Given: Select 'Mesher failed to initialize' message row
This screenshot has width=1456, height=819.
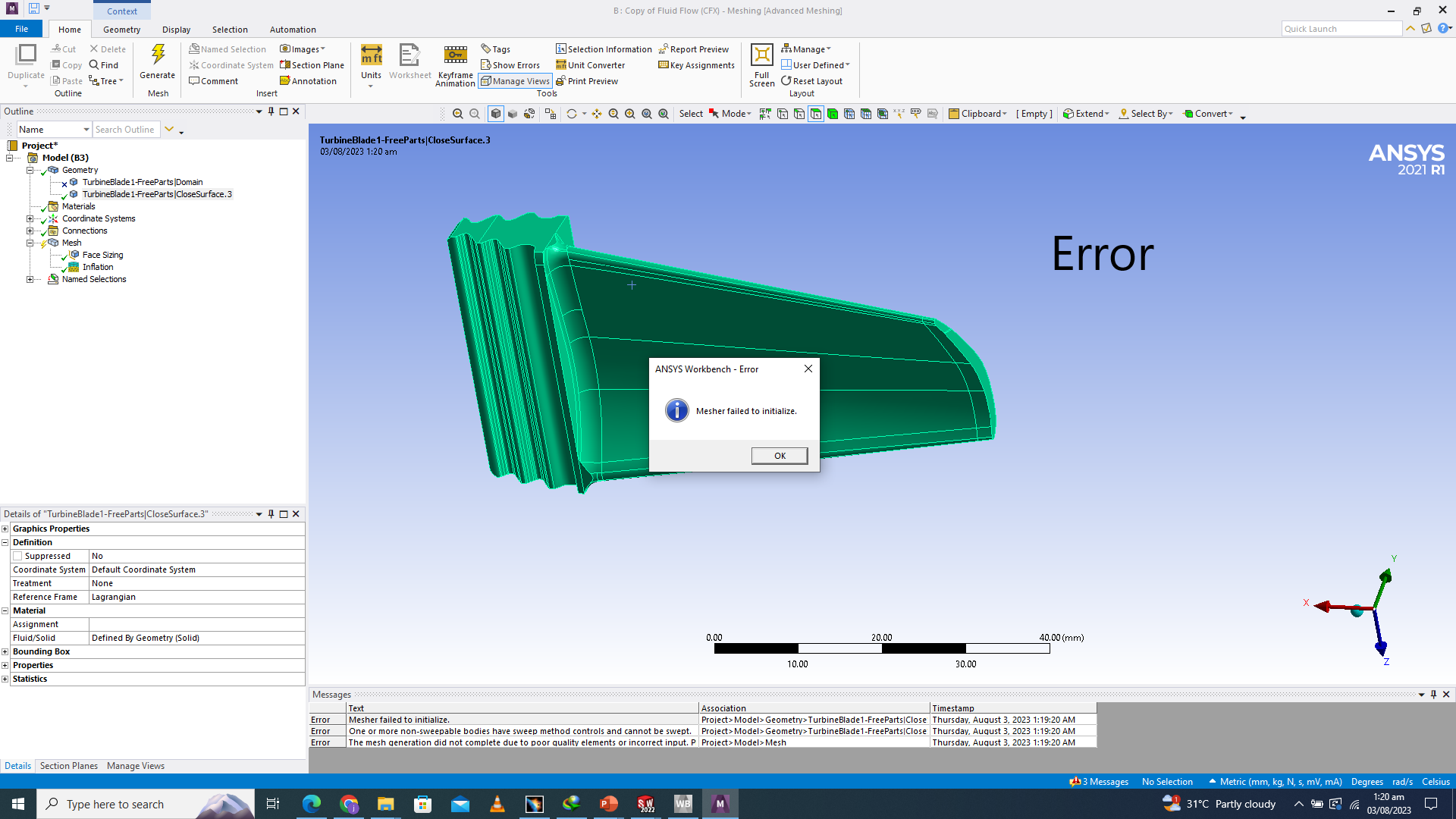Looking at the screenshot, I should pyautogui.click(x=702, y=720).
